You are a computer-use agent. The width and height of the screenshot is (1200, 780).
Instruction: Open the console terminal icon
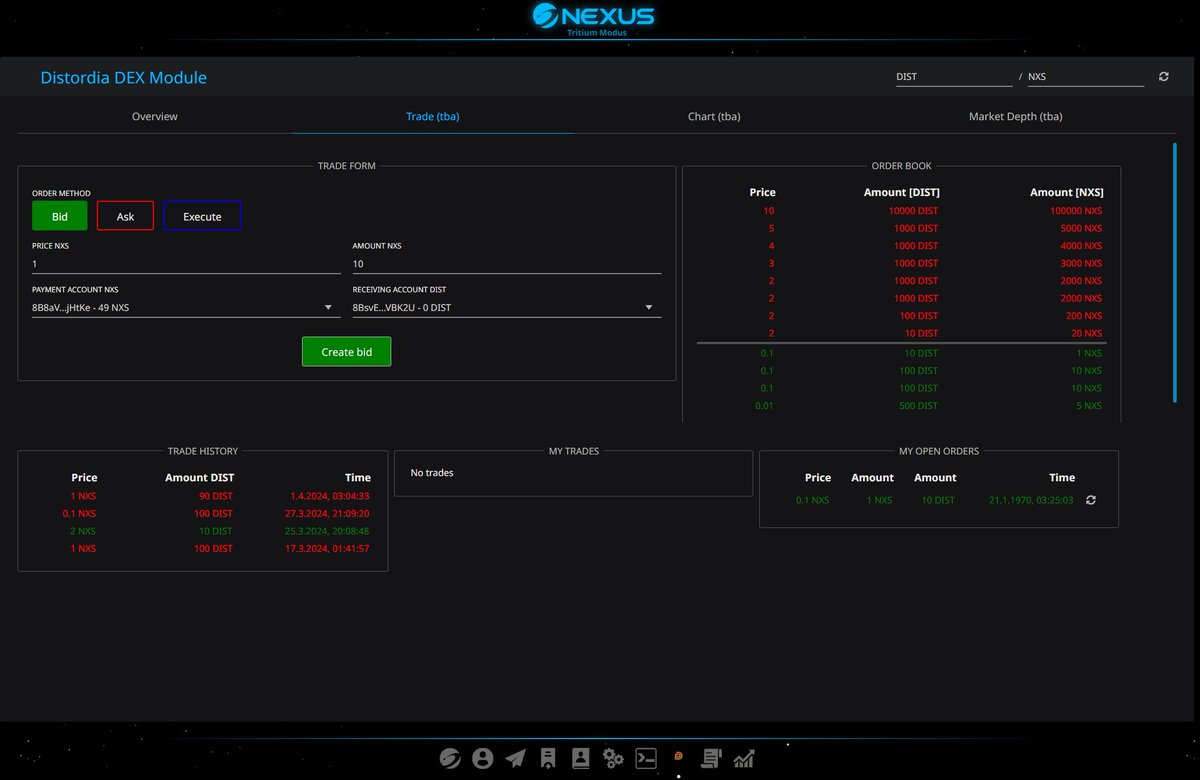[x=647, y=758]
